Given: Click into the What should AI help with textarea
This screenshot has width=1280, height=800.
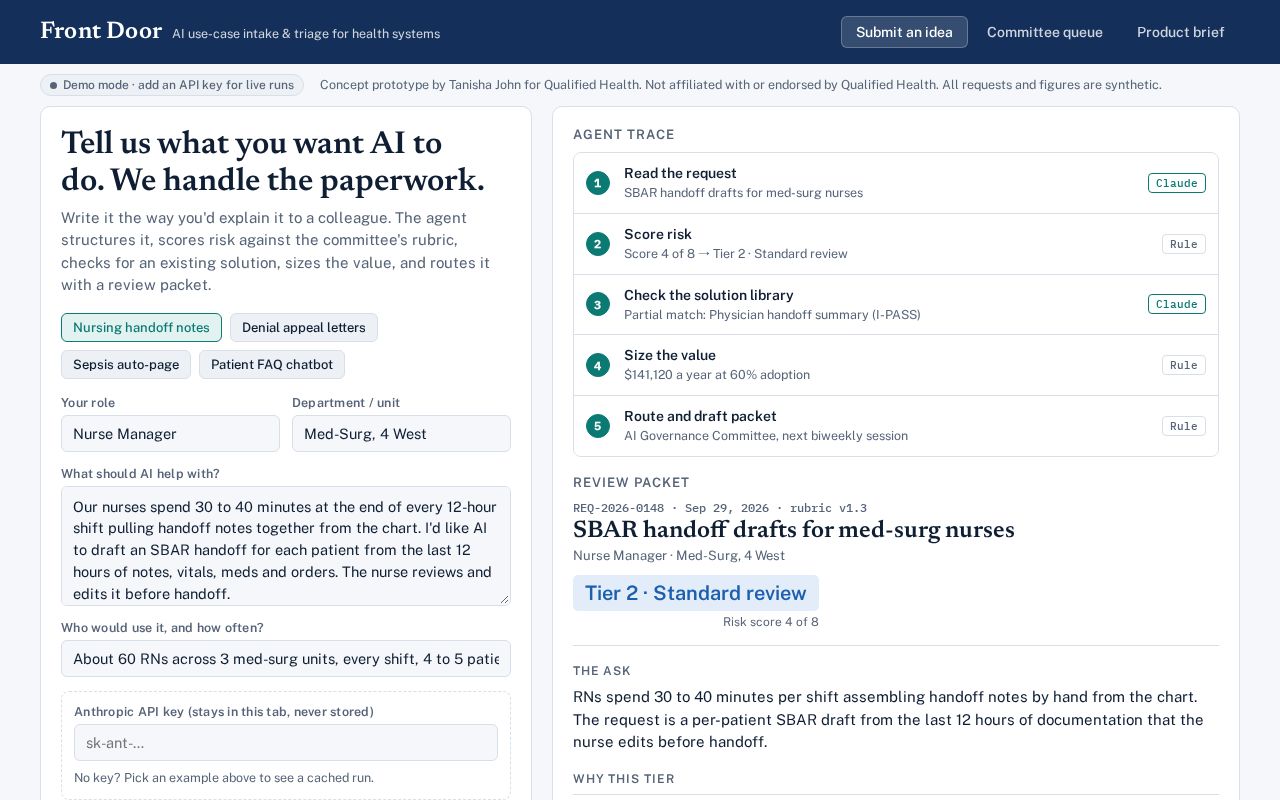Looking at the screenshot, I should pos(286,546).
